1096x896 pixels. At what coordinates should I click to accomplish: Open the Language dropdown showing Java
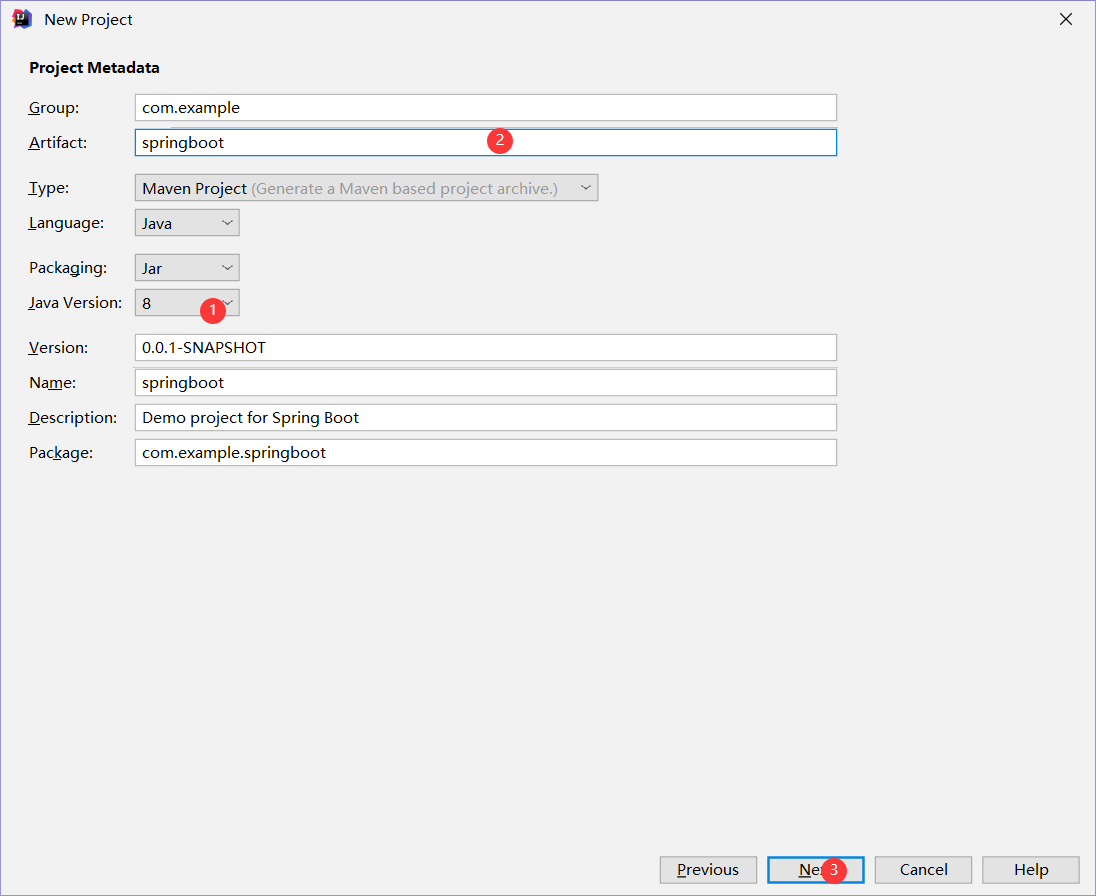[187, 223]
